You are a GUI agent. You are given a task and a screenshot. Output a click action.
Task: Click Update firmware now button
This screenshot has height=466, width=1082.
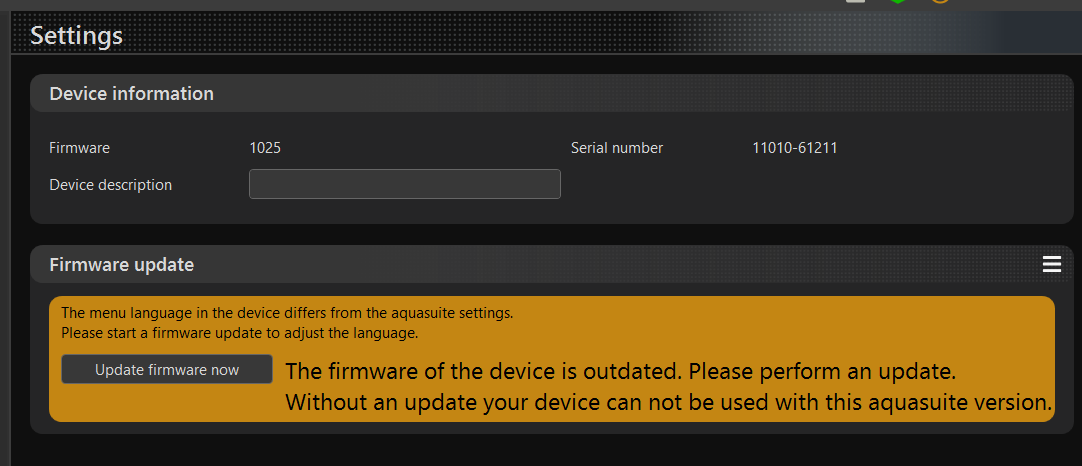167,369
